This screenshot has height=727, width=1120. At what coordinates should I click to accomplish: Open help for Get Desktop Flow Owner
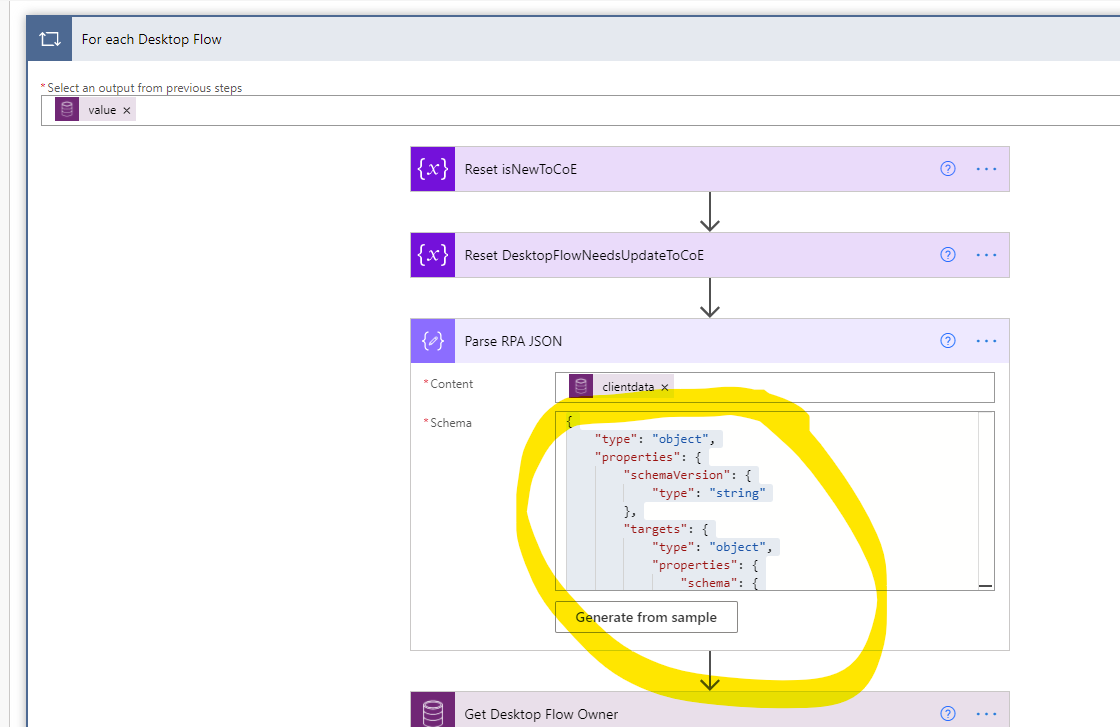pyautogui.click(x=947, y=712)
